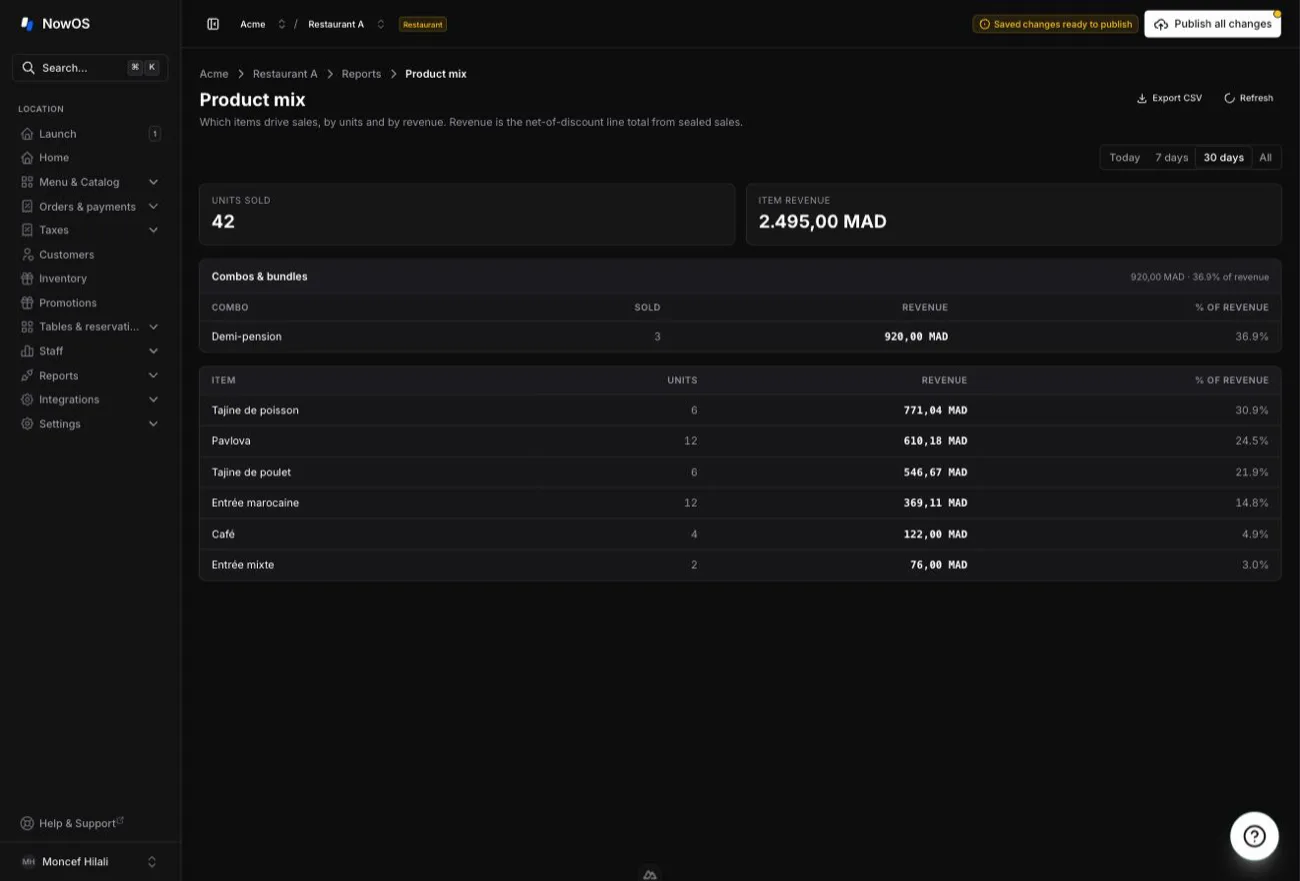
Task: Click the Pavlova item row
Action: pyautogui.click(x=740, y=441)
